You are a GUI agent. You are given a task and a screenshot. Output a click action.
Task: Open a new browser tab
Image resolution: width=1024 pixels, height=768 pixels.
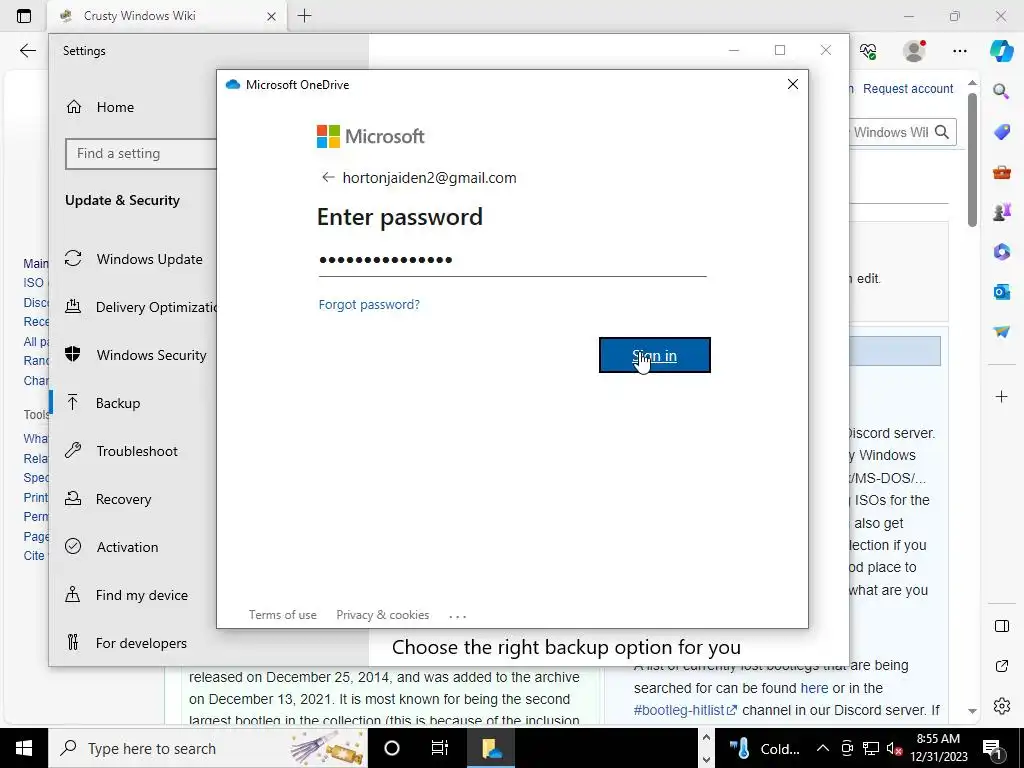[304, 16]
